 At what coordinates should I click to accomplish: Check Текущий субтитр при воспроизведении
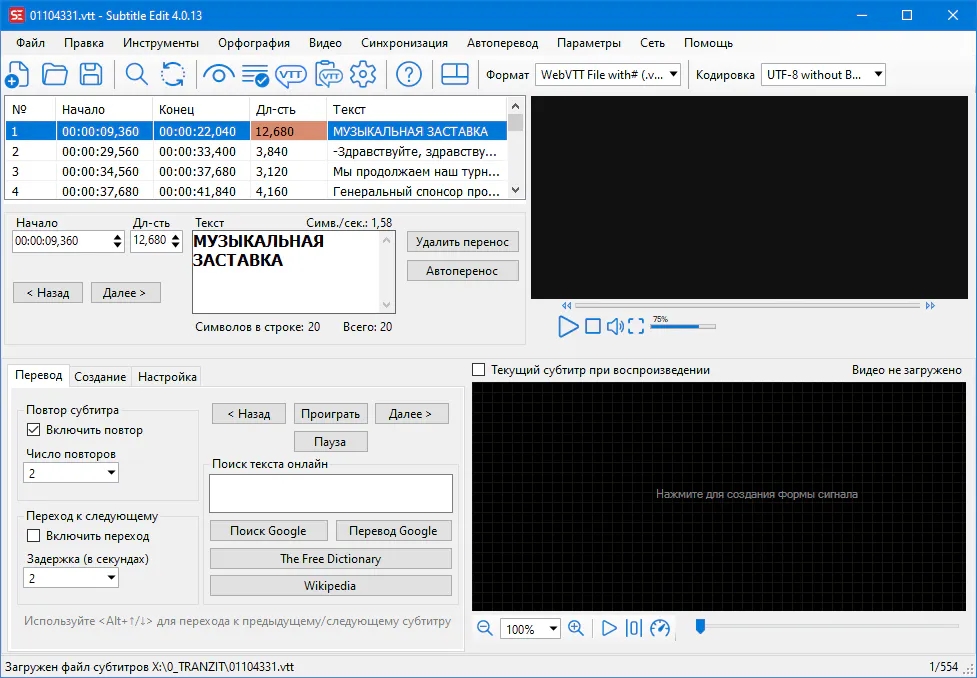[x=479, y=370]
